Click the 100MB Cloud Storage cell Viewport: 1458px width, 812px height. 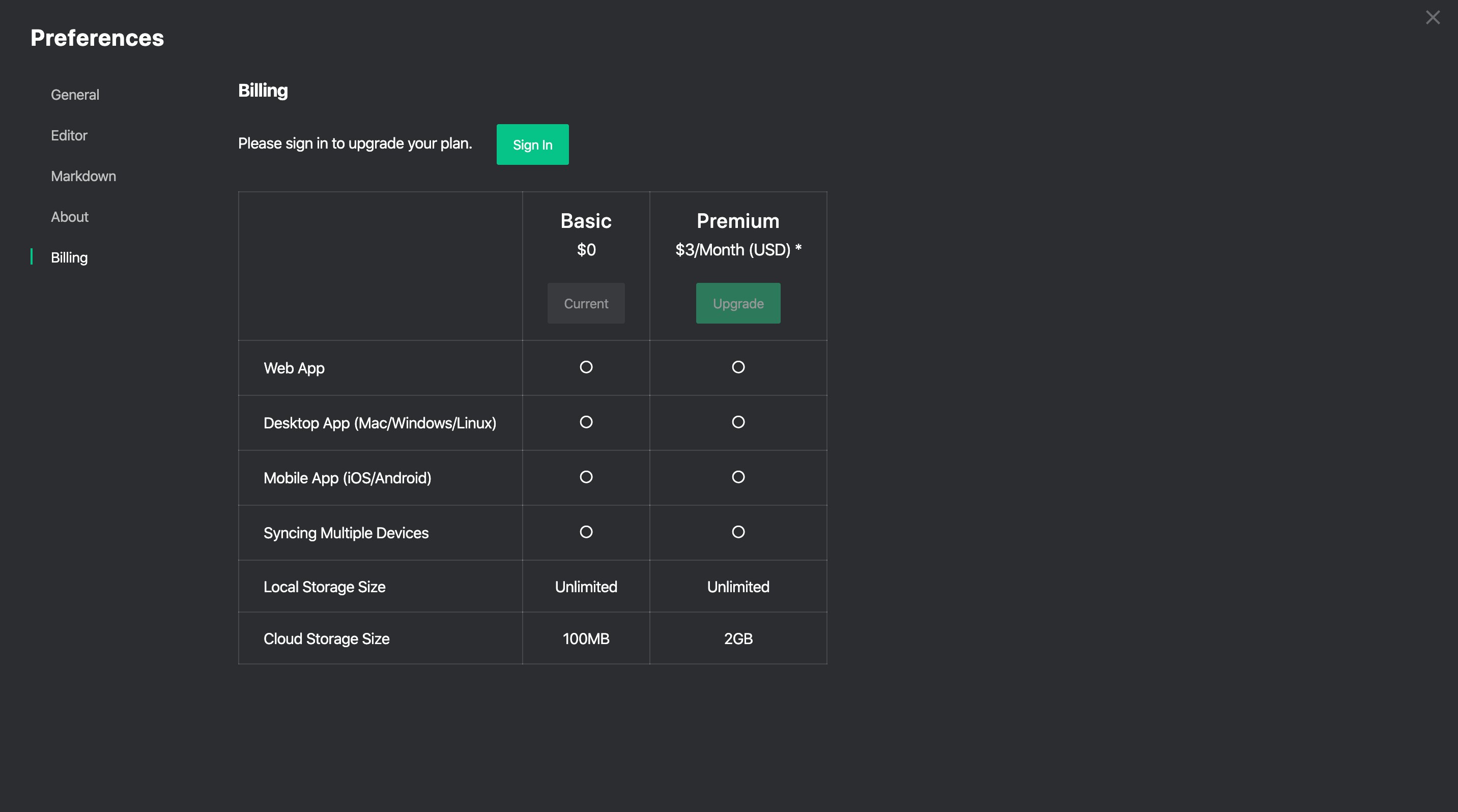586,639
